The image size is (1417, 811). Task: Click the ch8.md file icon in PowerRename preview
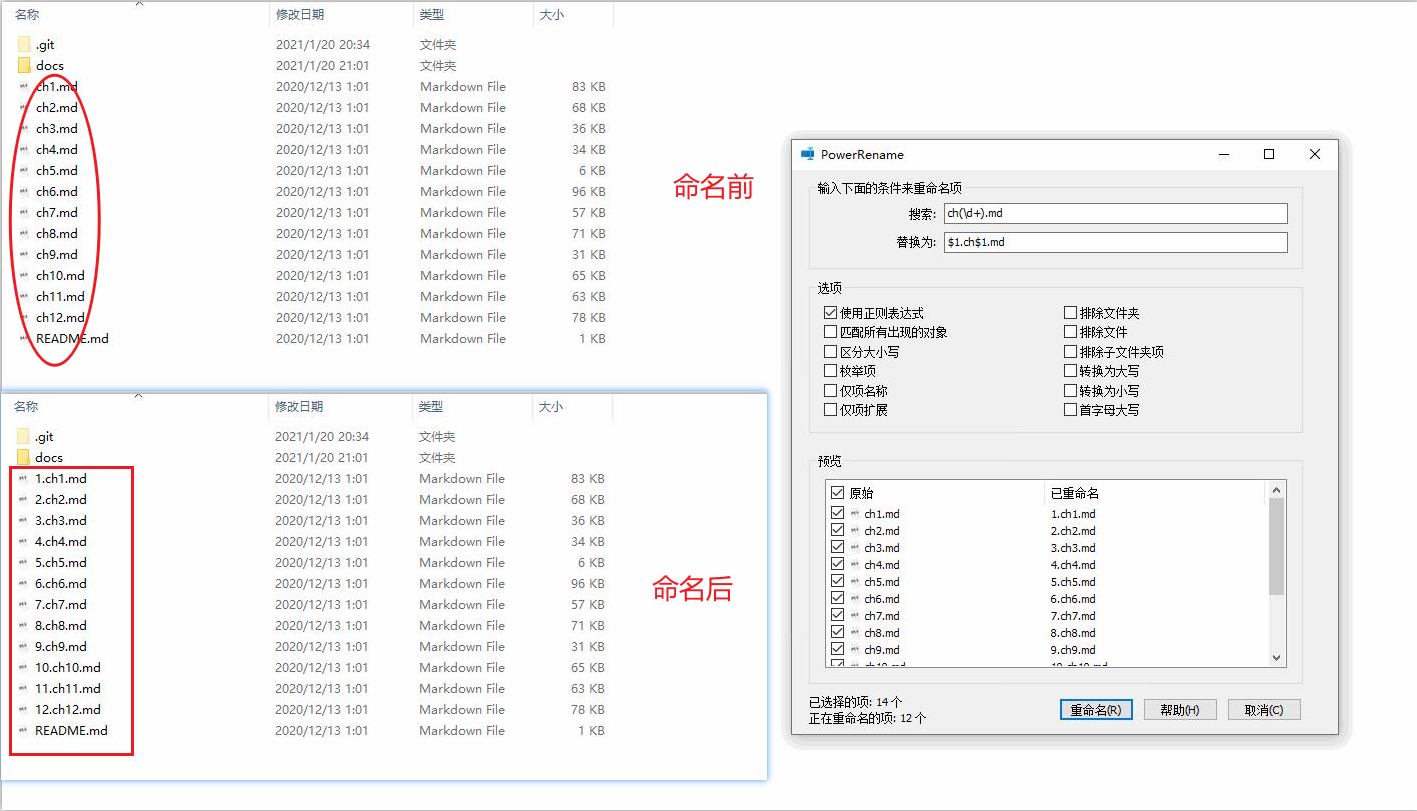pos(855,633)
